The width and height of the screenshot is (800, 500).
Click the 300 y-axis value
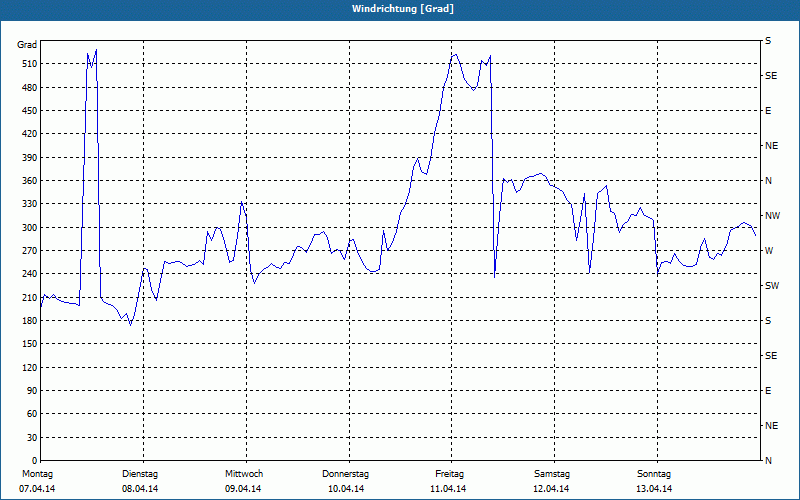(29, 228)
